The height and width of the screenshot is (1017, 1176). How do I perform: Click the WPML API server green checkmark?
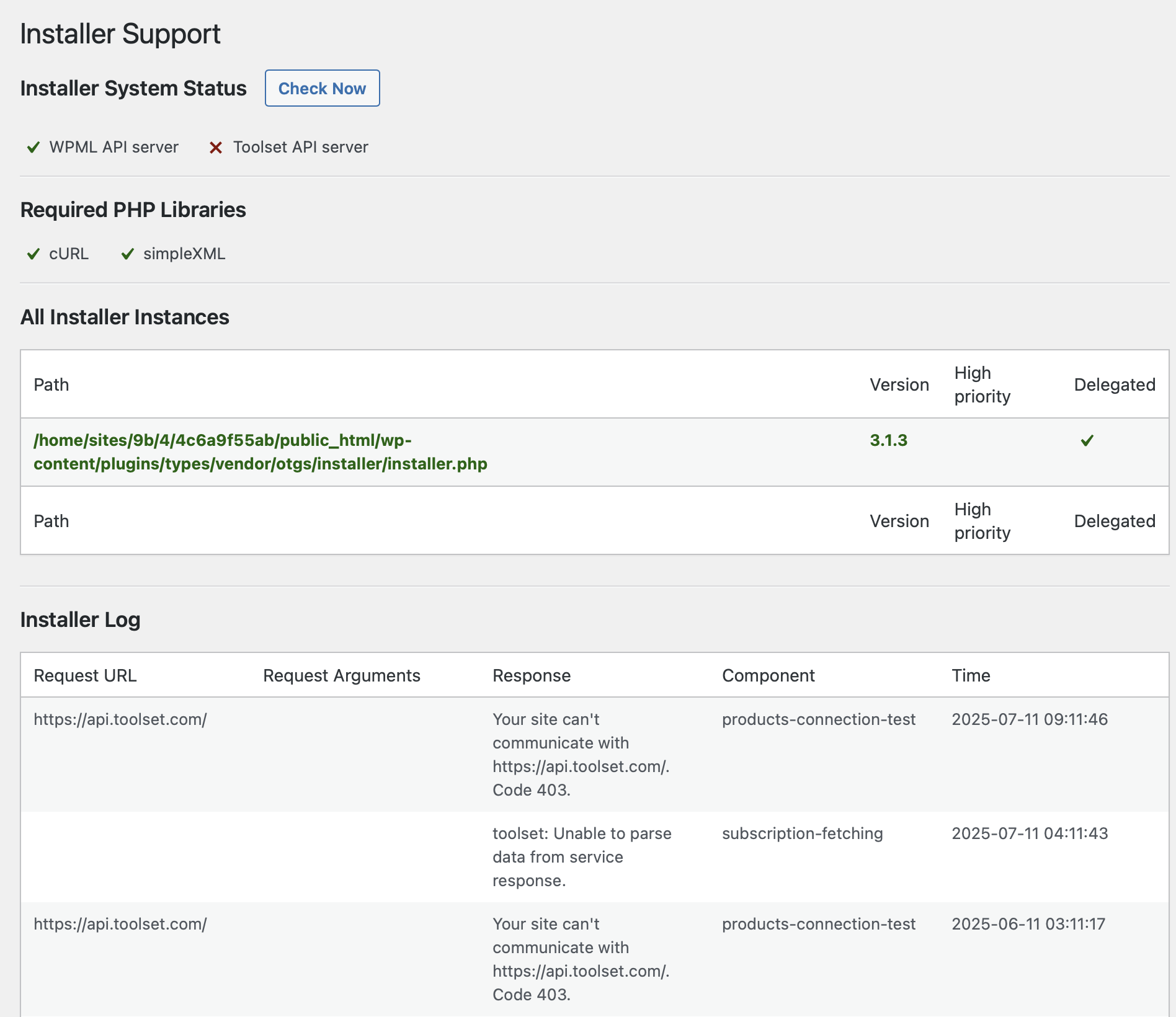tap(33, 148)
